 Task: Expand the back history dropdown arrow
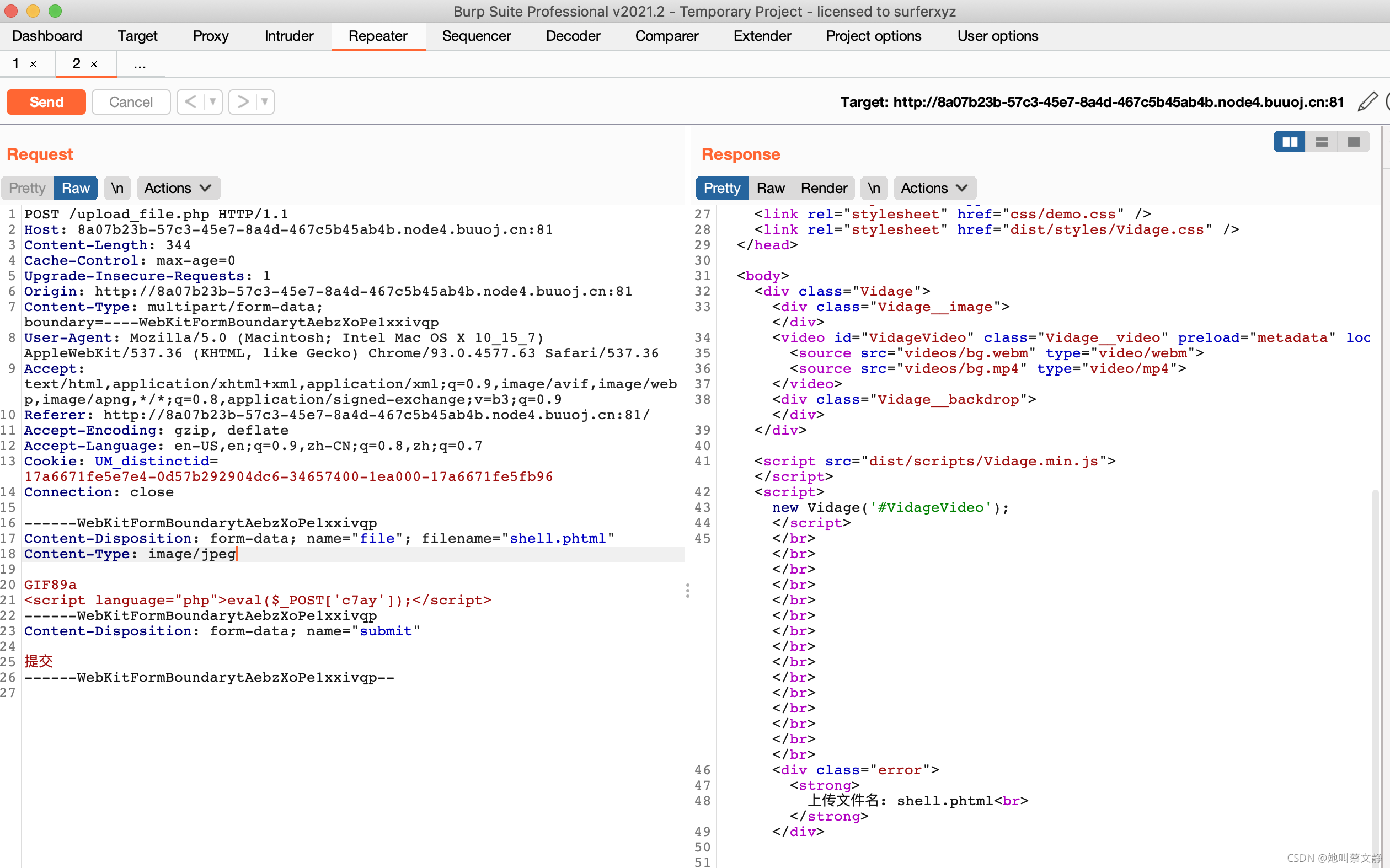pyautogui.click(x=213, y=102)
